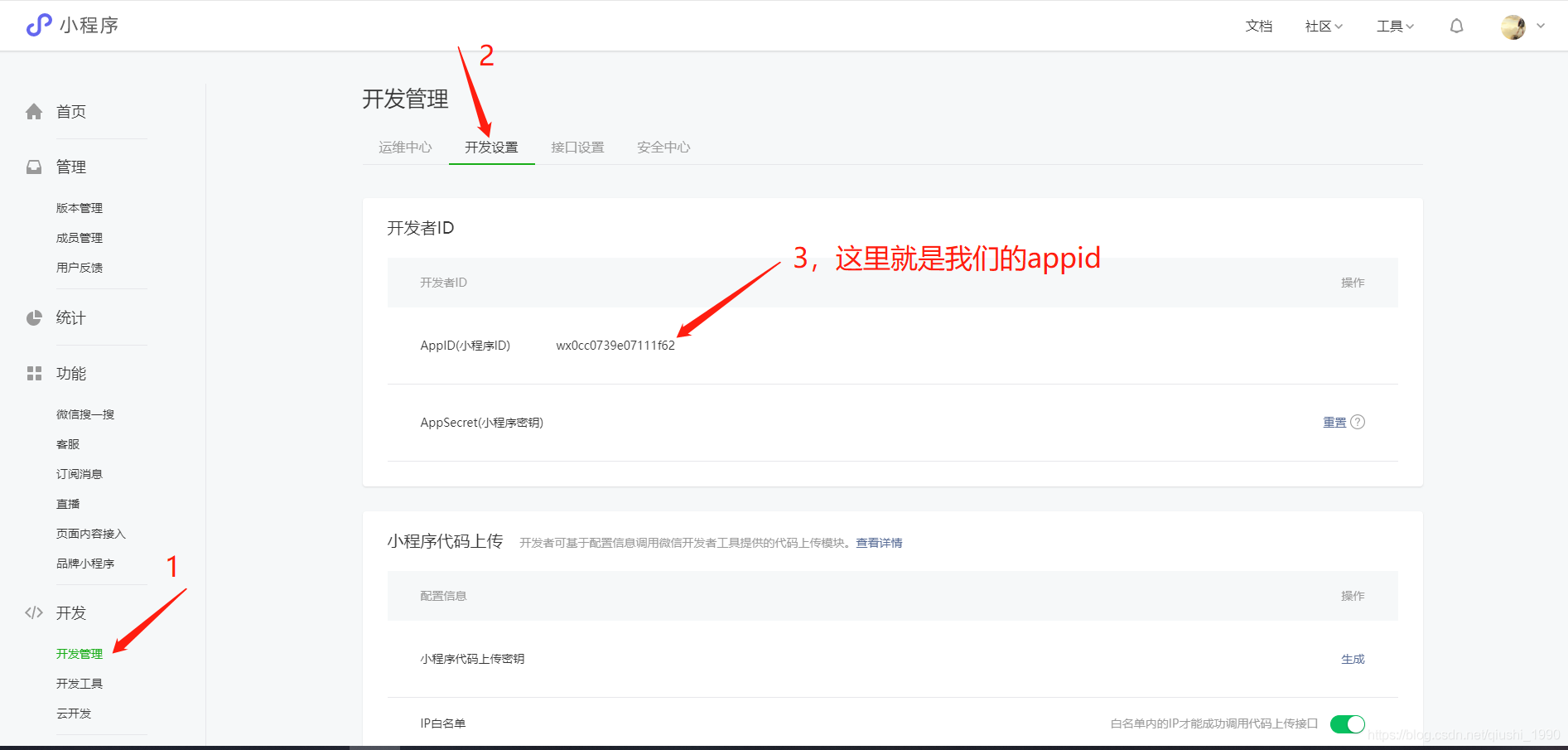Click the help icon next to 重置
This screenshot has height=750, width=1568.
pyautogui.click(x=1358, y=422)
